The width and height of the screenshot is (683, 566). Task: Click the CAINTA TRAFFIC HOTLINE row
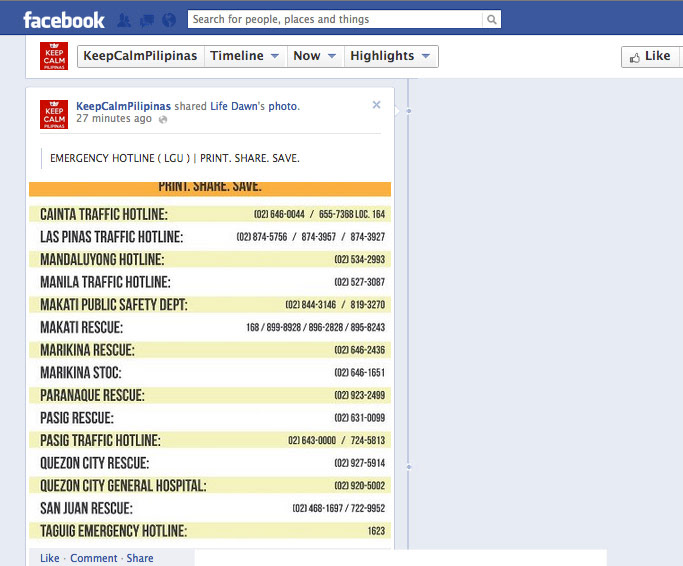[x=210, y=214]
